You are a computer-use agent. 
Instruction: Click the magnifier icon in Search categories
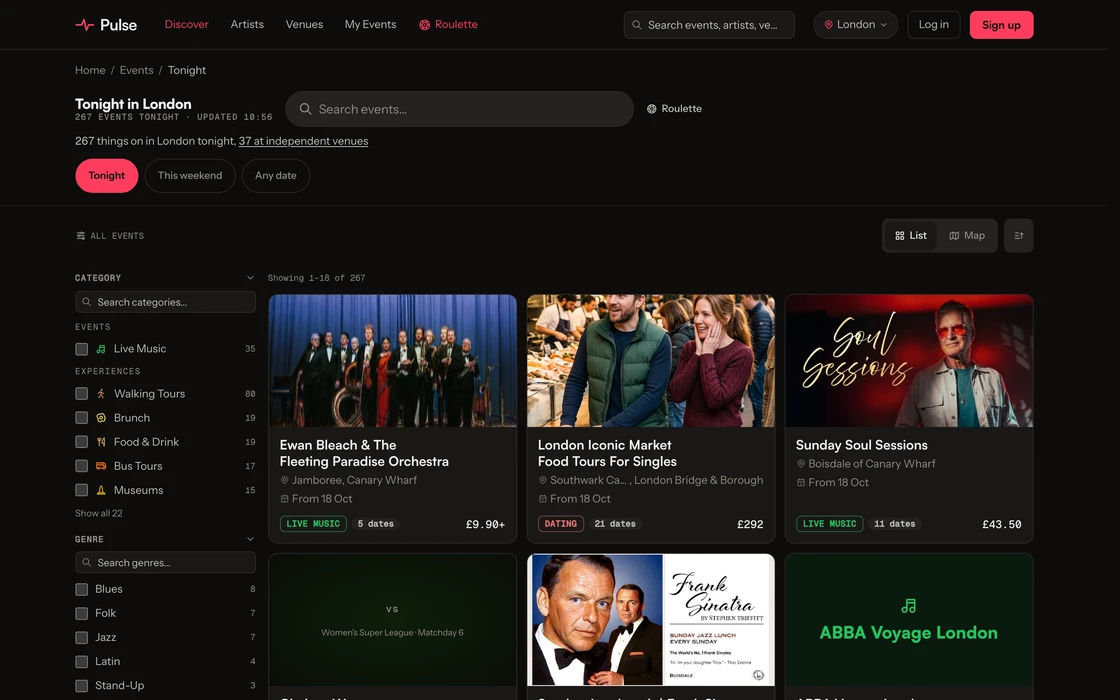tap(86, 302)
